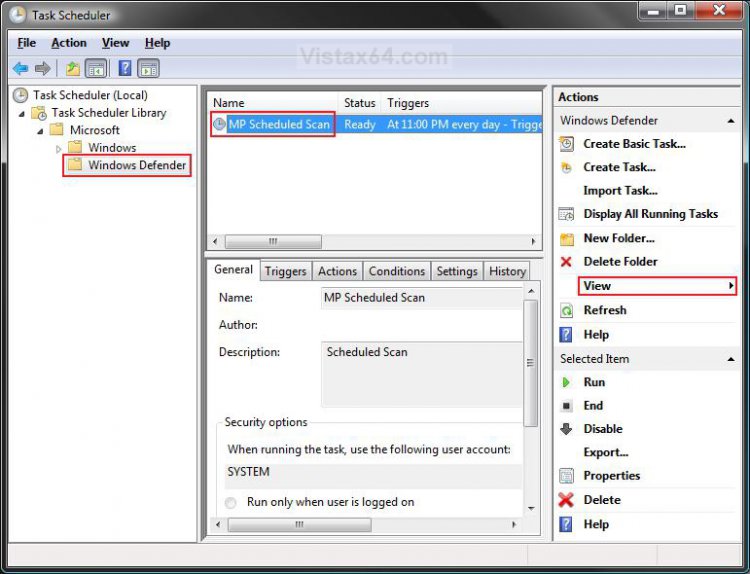Sort by the Triggers column header
The height and width of the screenshot is (574, 750).
[462, 103]
